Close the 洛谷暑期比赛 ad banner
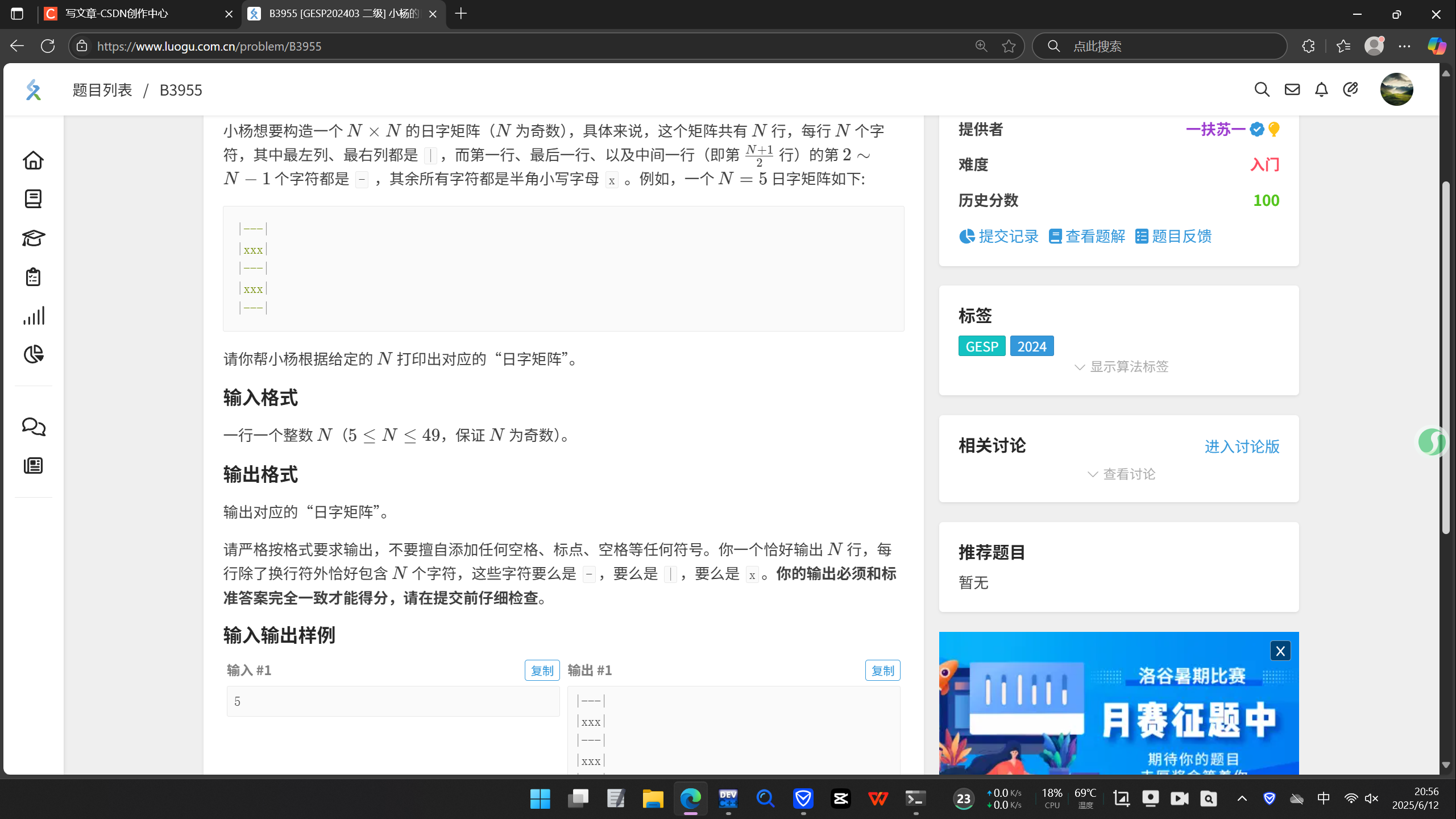Screen dimensions: 1456x819 pyautogui.click(x=1280, y=651)
